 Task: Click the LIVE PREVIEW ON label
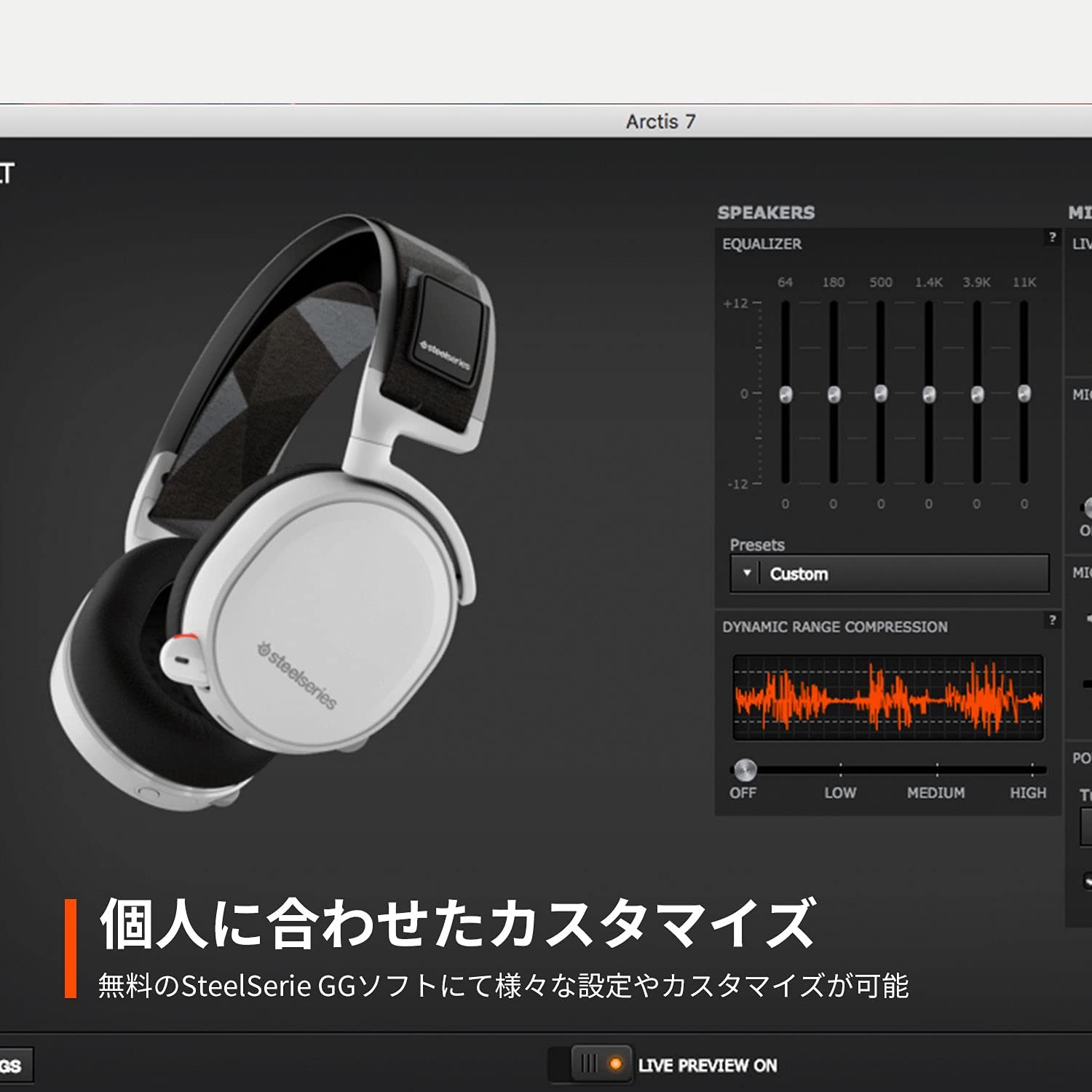click(708, 1066)
